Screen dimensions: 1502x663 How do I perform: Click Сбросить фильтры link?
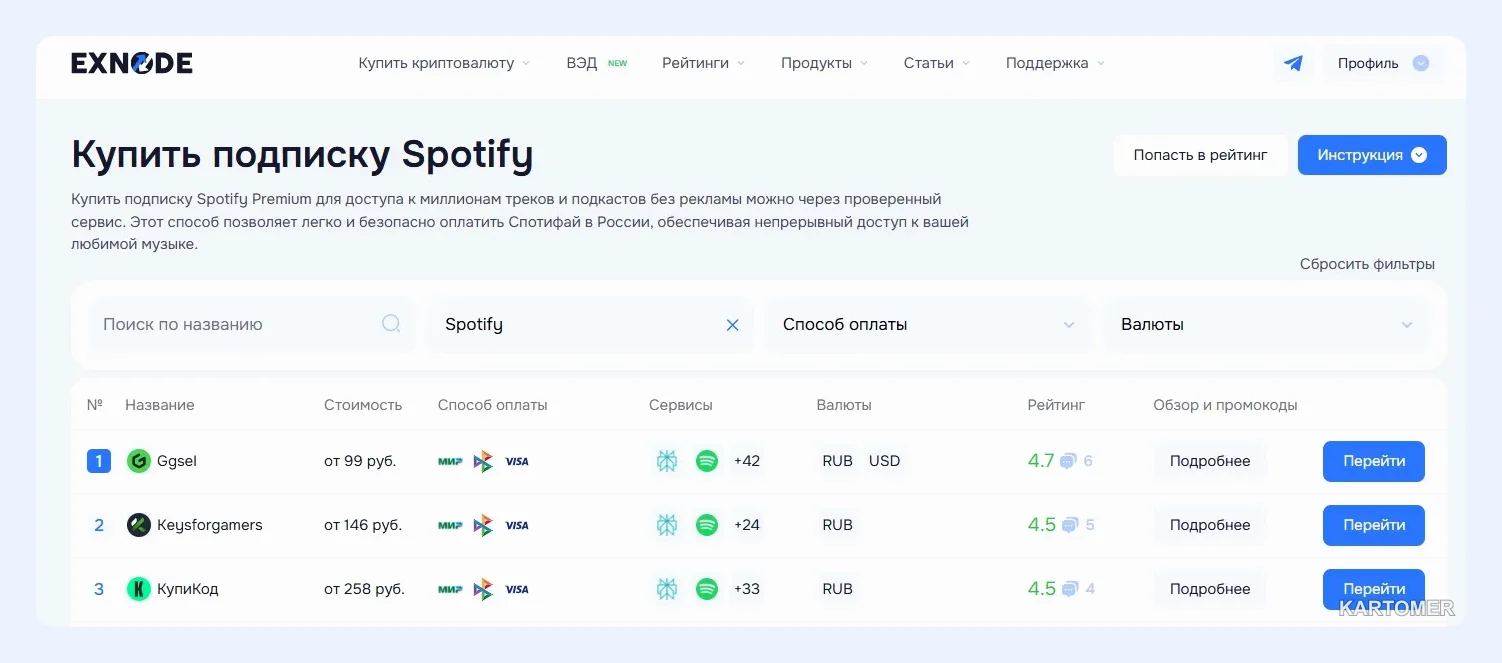[1367, 264]
